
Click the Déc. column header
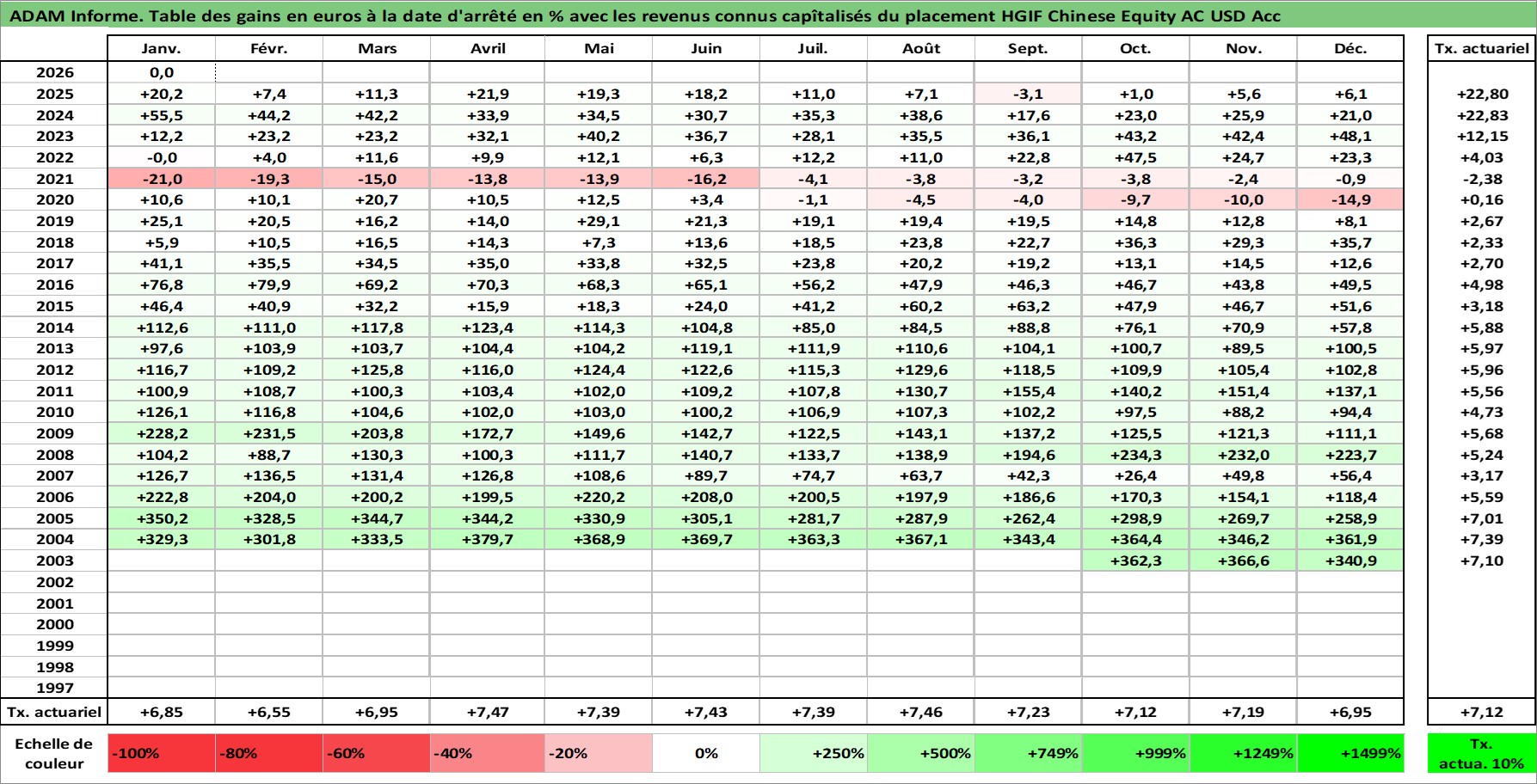1350,49
